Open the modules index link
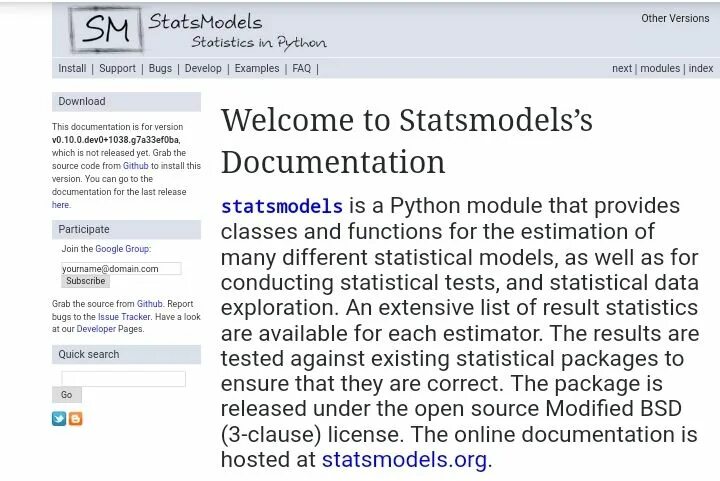This screenshot has width=720, height=481. click(x=660, y=68)
